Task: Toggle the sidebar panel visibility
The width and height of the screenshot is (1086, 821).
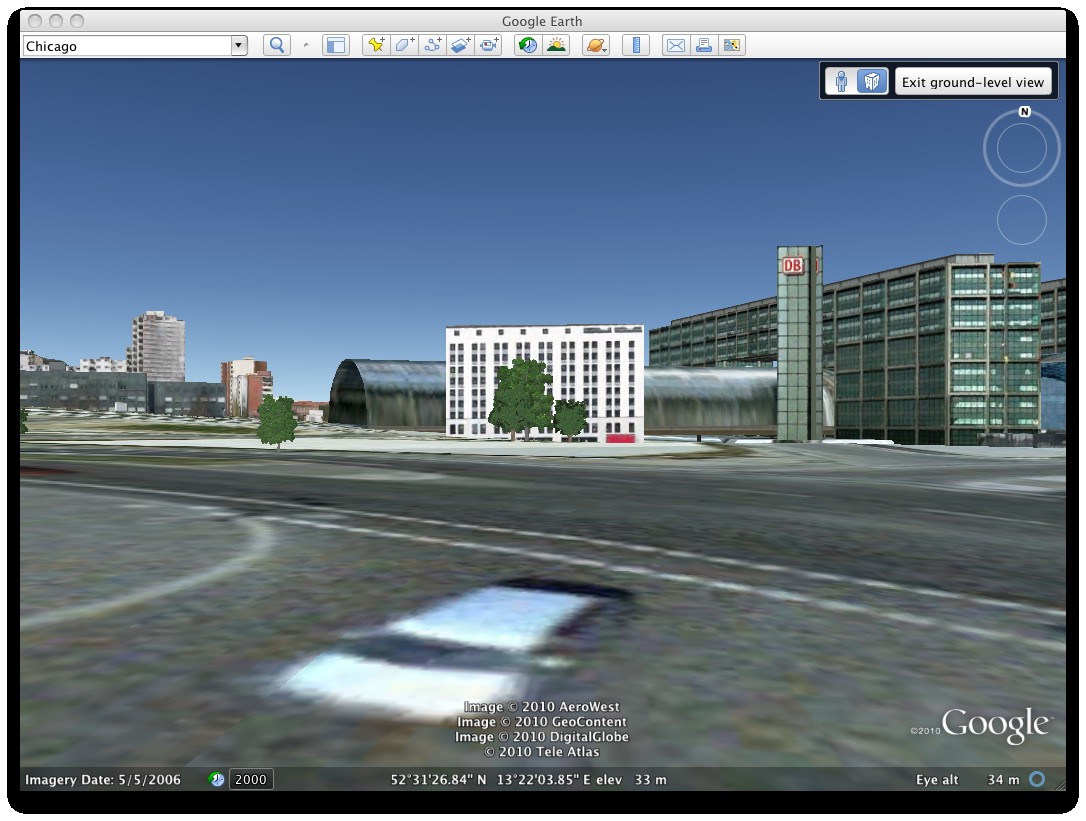Action: [x=335, y=45]
